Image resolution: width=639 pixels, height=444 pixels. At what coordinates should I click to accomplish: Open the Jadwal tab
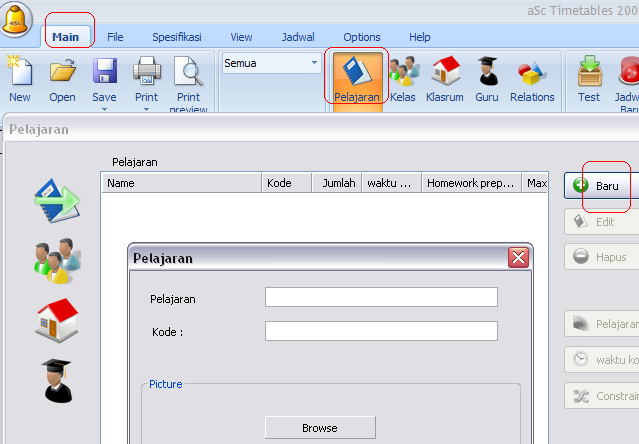297,37
